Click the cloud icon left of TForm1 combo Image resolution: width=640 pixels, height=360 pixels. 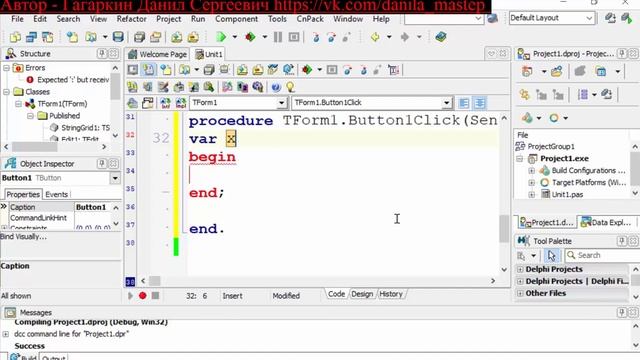point(132,103)
